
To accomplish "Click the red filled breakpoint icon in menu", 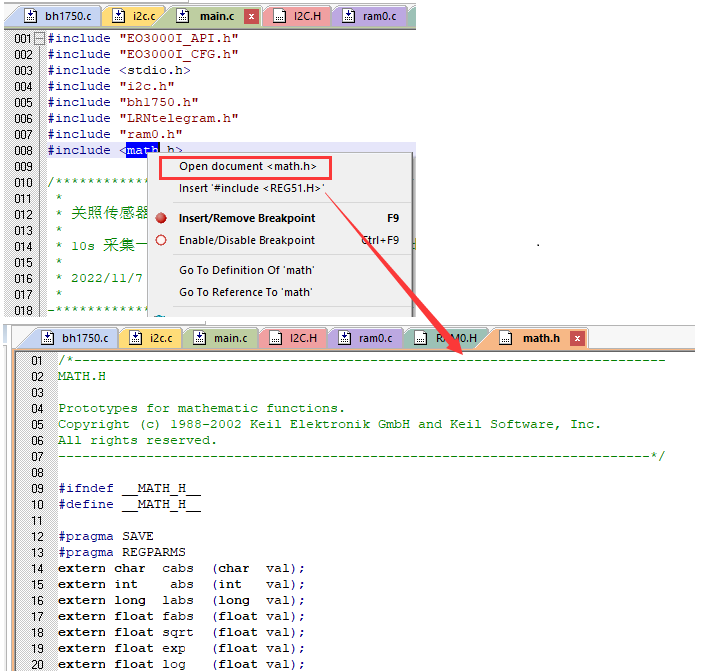I will (x=161, y=218).
